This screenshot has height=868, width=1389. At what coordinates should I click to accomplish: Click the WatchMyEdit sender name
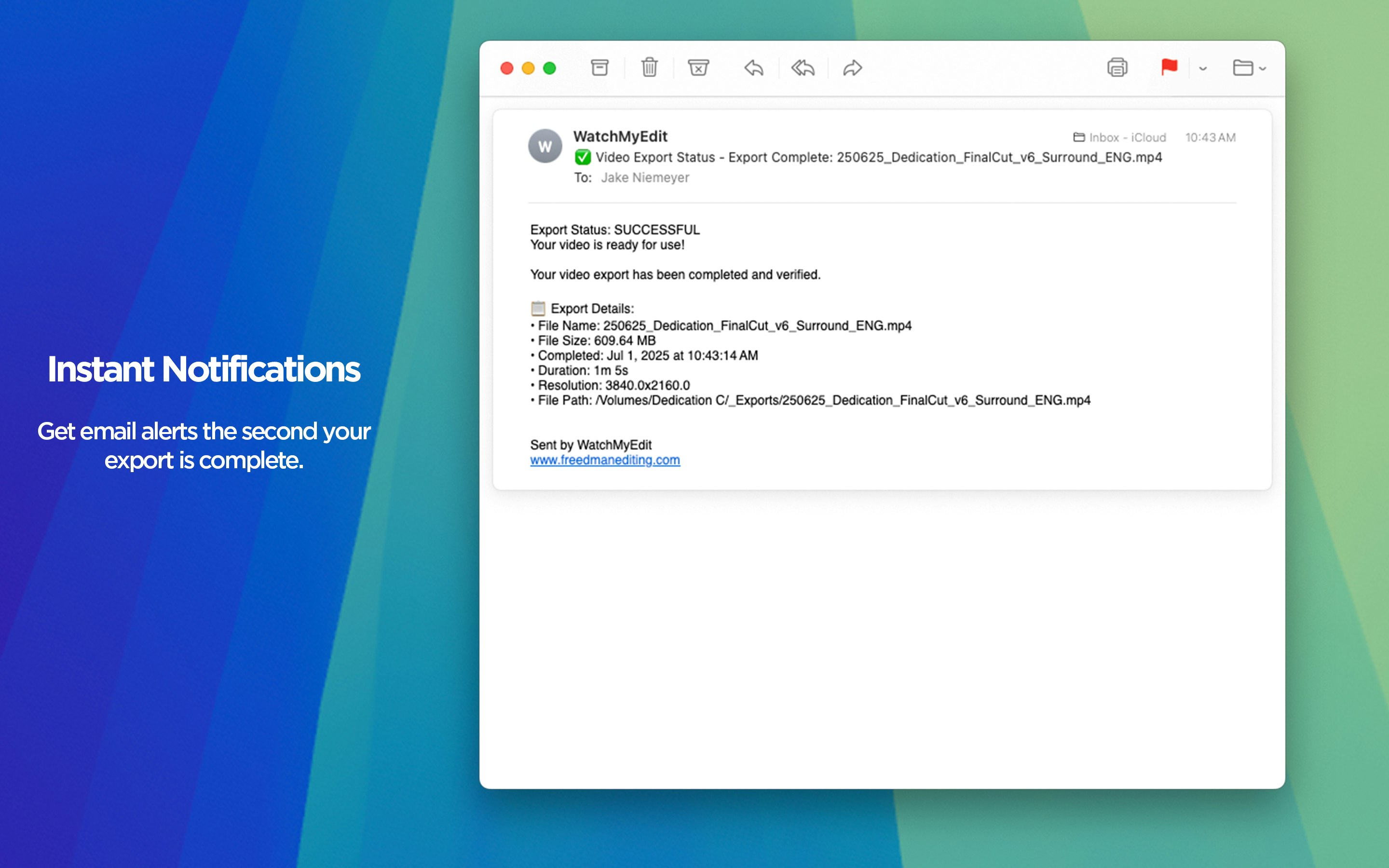point(620,136)
